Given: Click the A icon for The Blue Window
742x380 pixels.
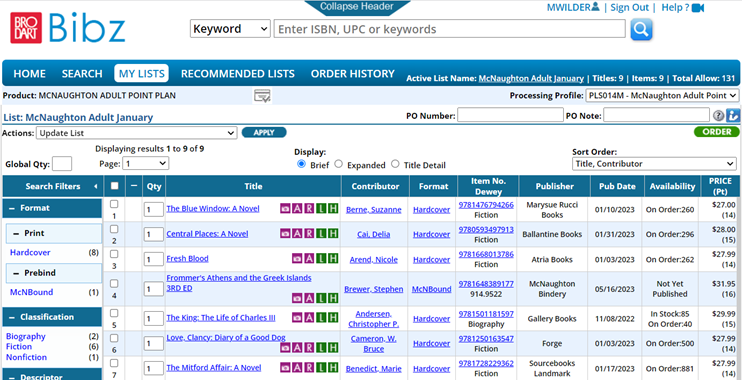Looking at the screenshot, I should (297, 208).
